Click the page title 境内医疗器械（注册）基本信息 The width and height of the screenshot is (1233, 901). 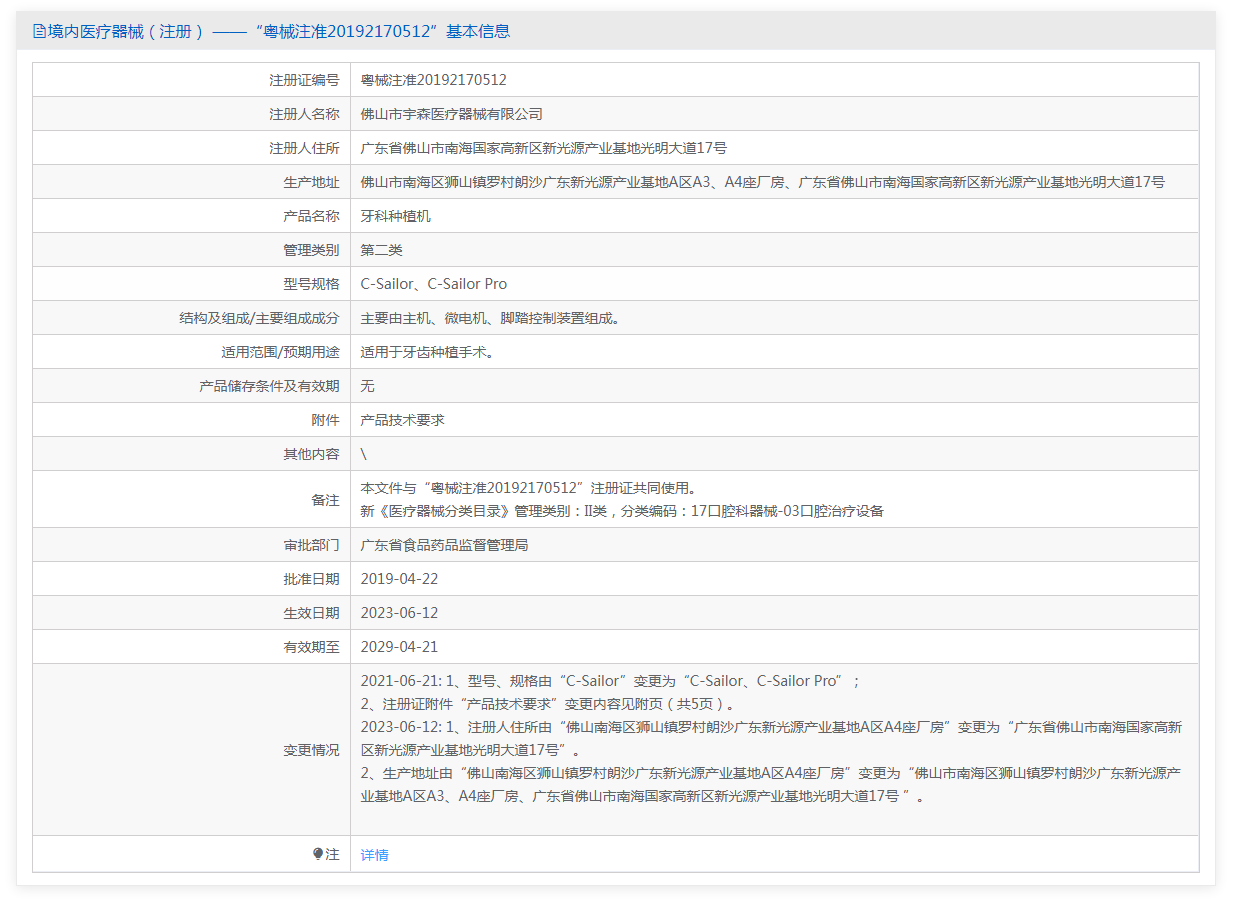(278, 31)
